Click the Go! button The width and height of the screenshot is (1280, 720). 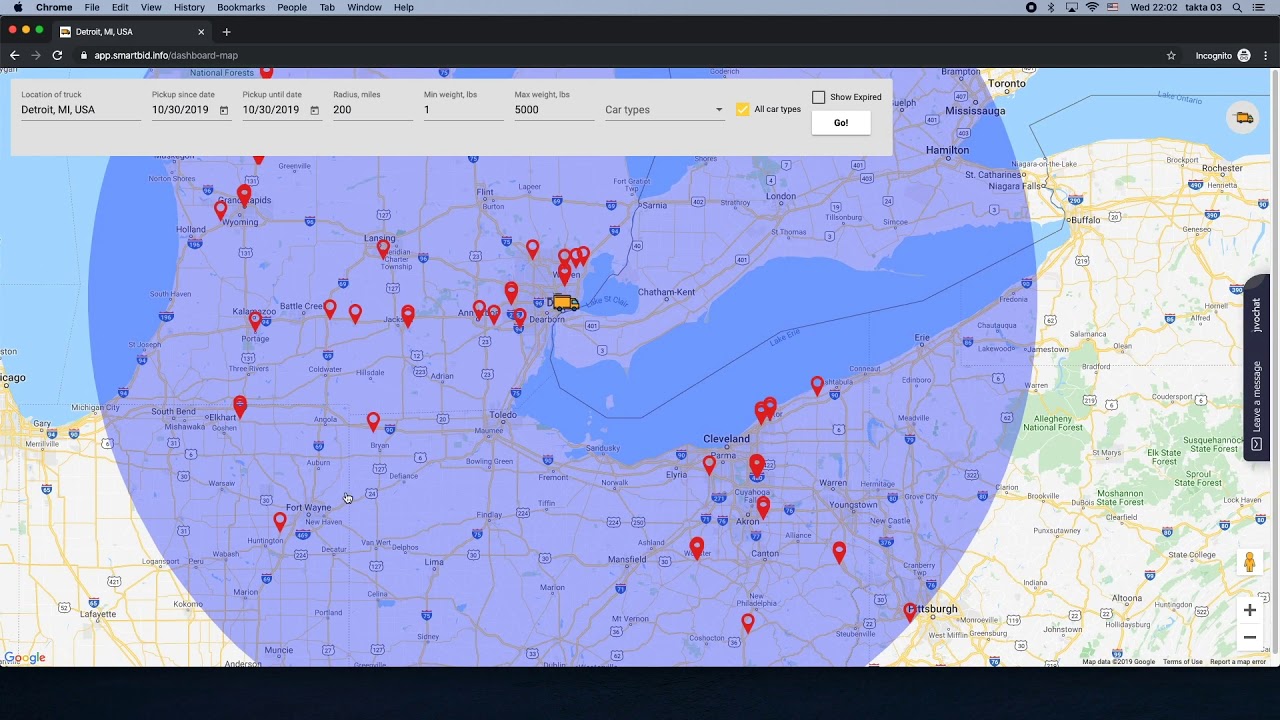point(841,123)
